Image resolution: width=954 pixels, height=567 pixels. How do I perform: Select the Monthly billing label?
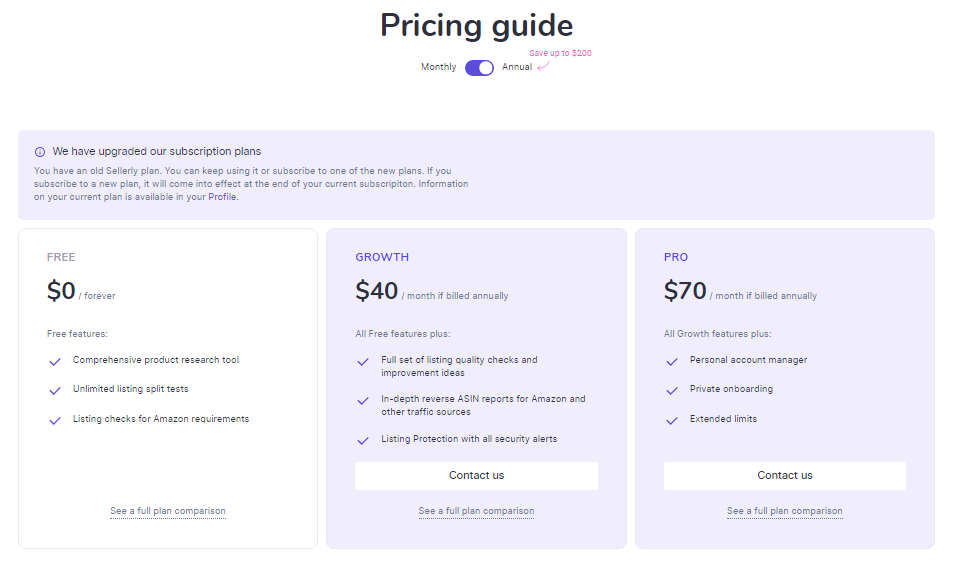click(438, 67)
